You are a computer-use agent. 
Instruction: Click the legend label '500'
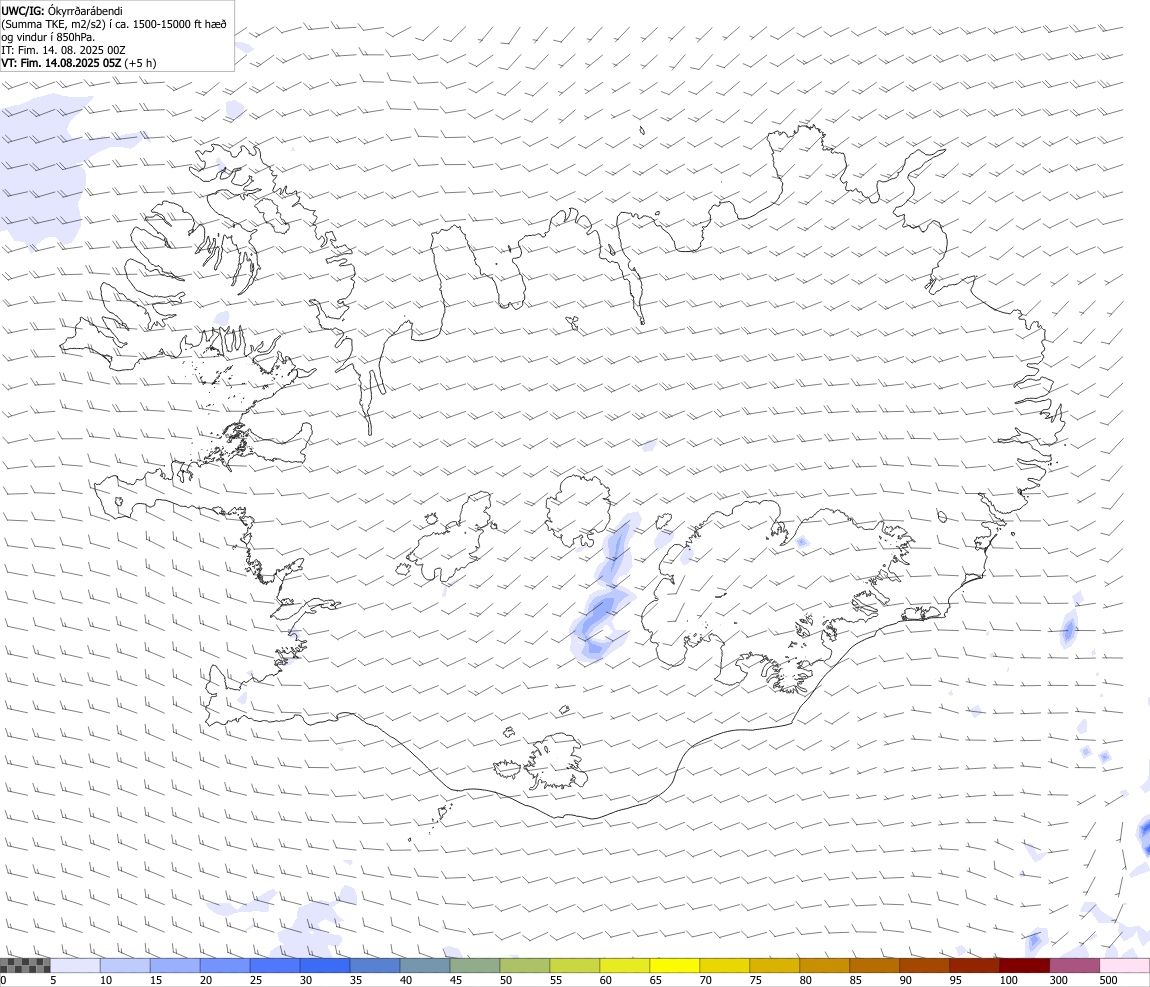[1108, 980]
